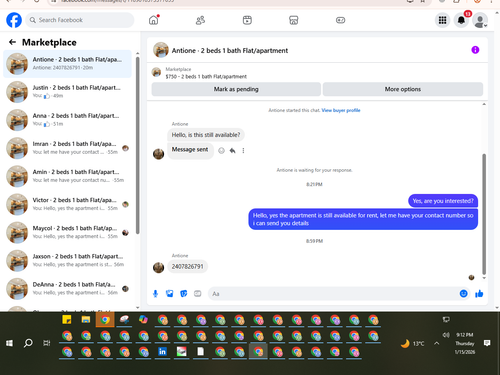Send a voice clip with microphone icon
This screenshot has height=375, width=500.
155,294
